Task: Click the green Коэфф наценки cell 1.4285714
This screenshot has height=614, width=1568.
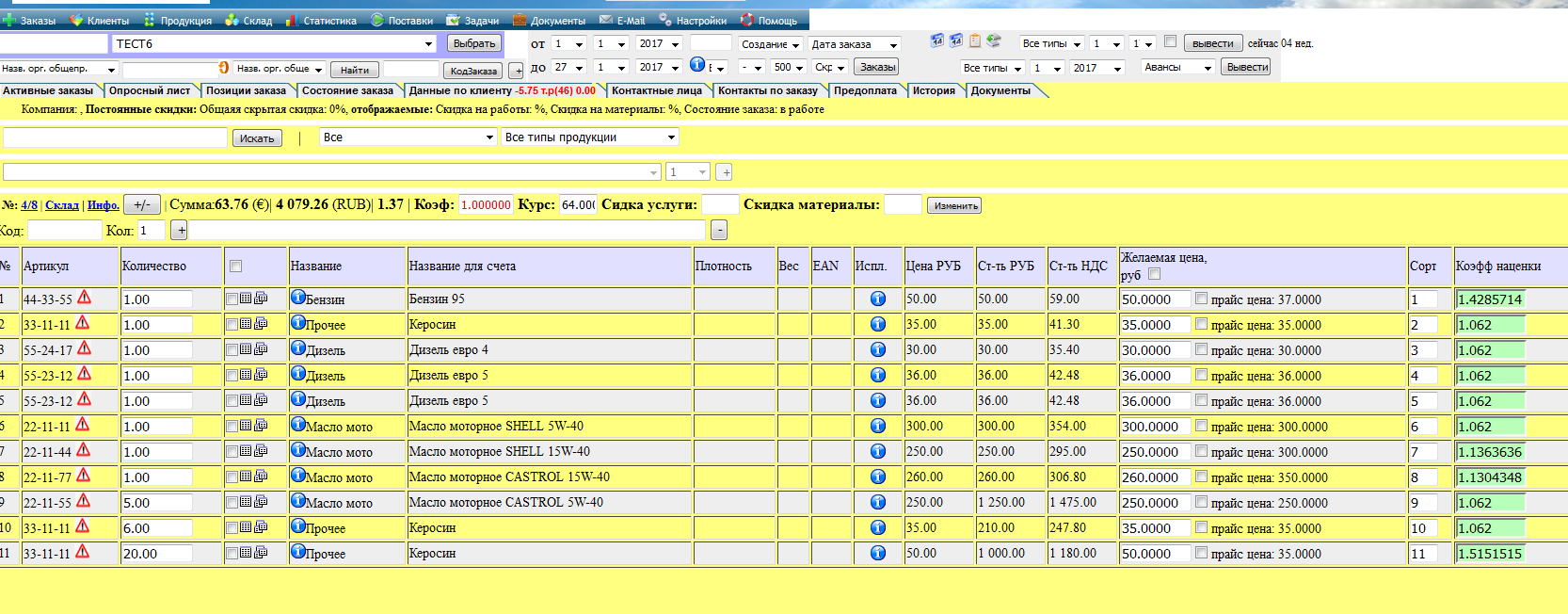Action: coord(1490,299)
